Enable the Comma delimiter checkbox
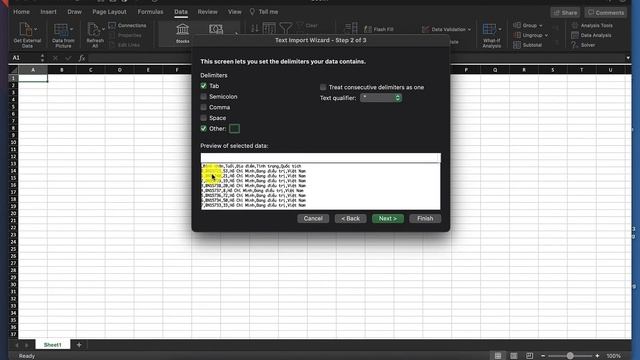The image size is (640, 360). (x=204, y=107)
